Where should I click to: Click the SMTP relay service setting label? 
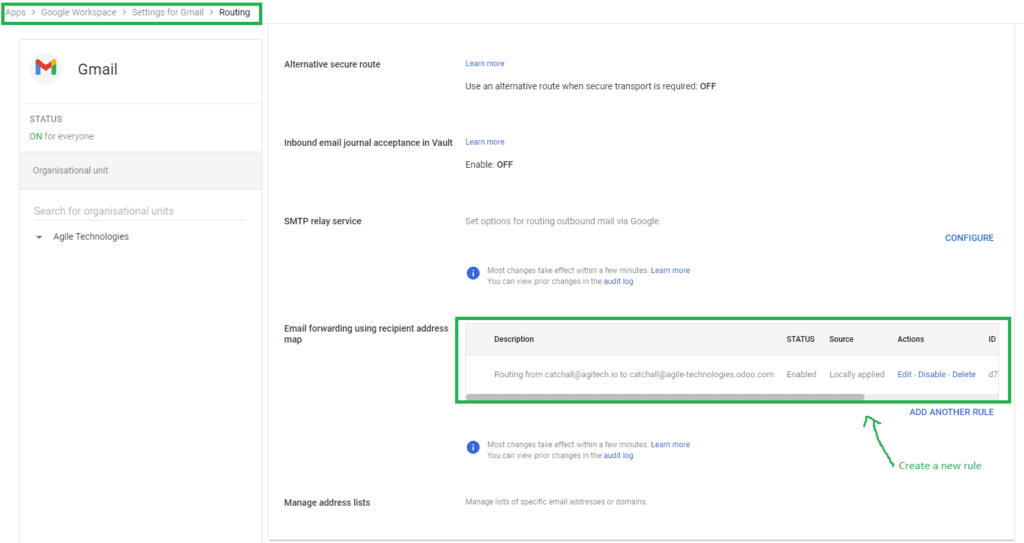323,221
